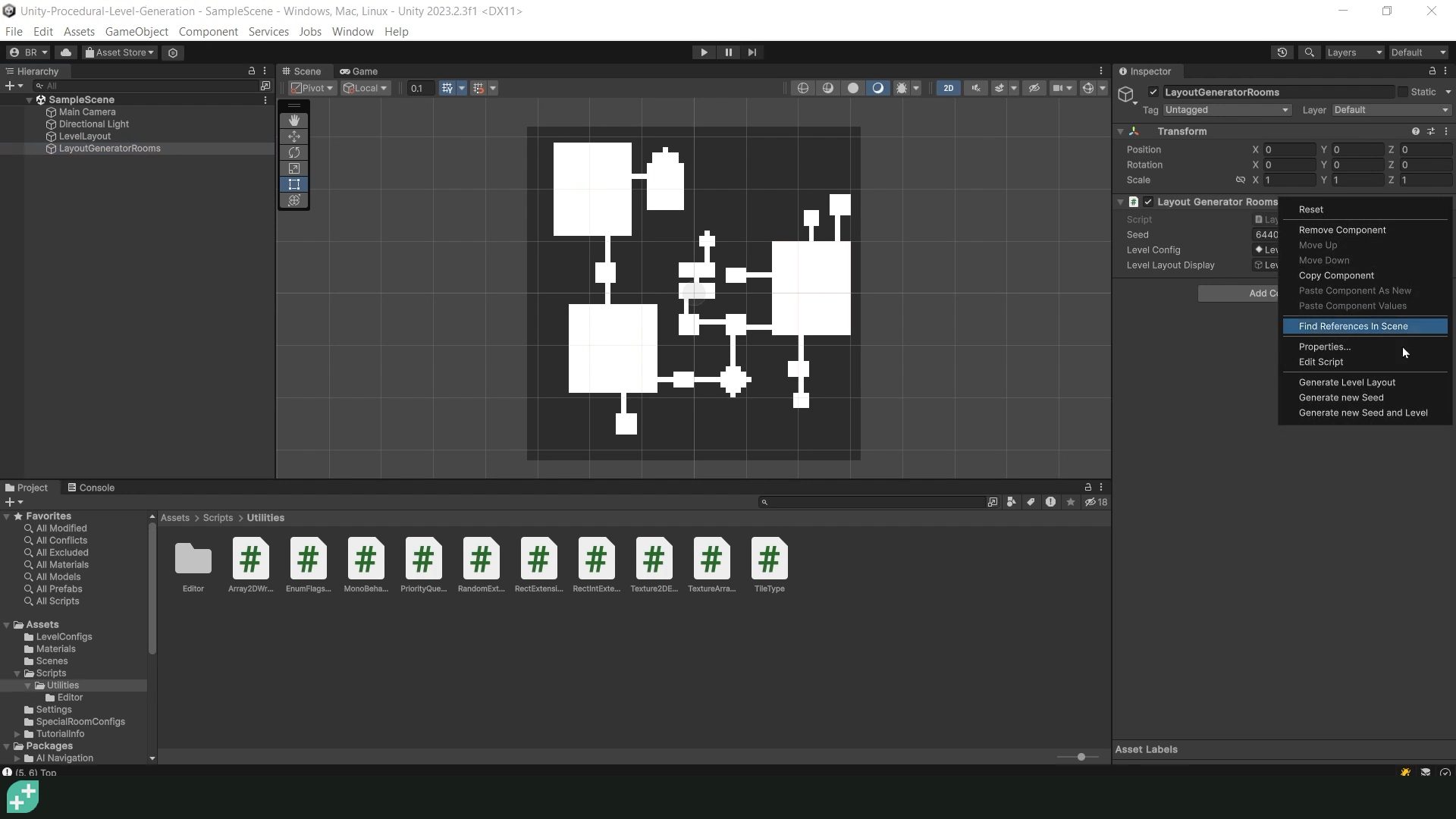Select the Move tool

click(294, 136)
